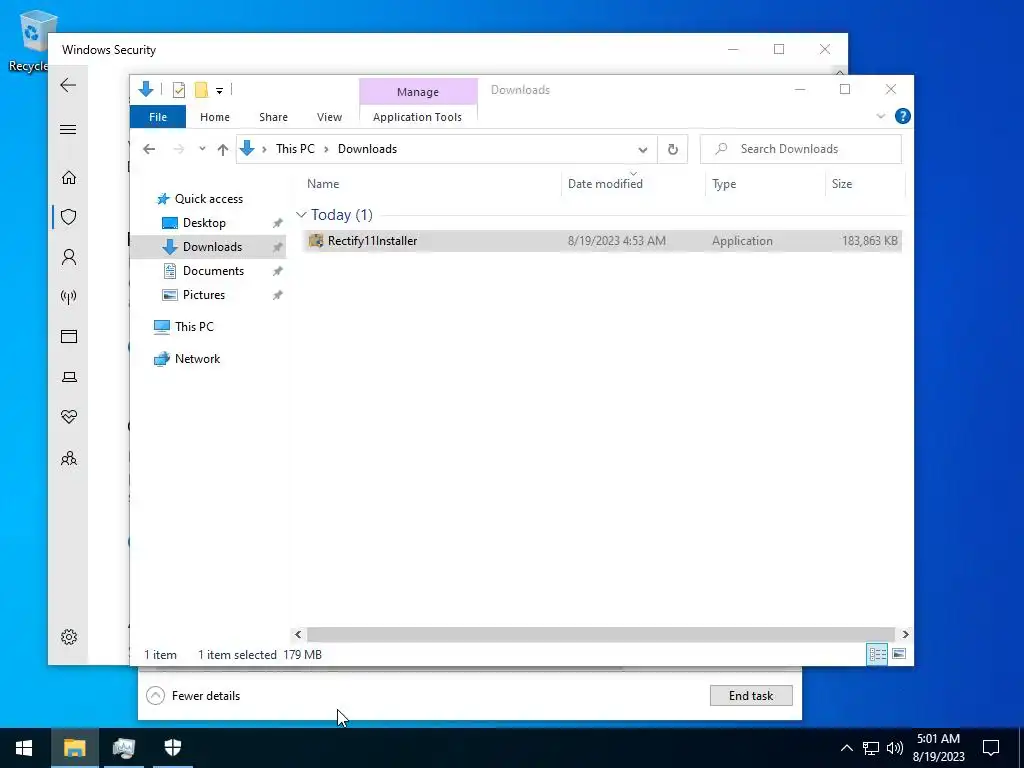Open the Windows Start menu
This screenshot has width=1024, height=768.
pos(24,748)
